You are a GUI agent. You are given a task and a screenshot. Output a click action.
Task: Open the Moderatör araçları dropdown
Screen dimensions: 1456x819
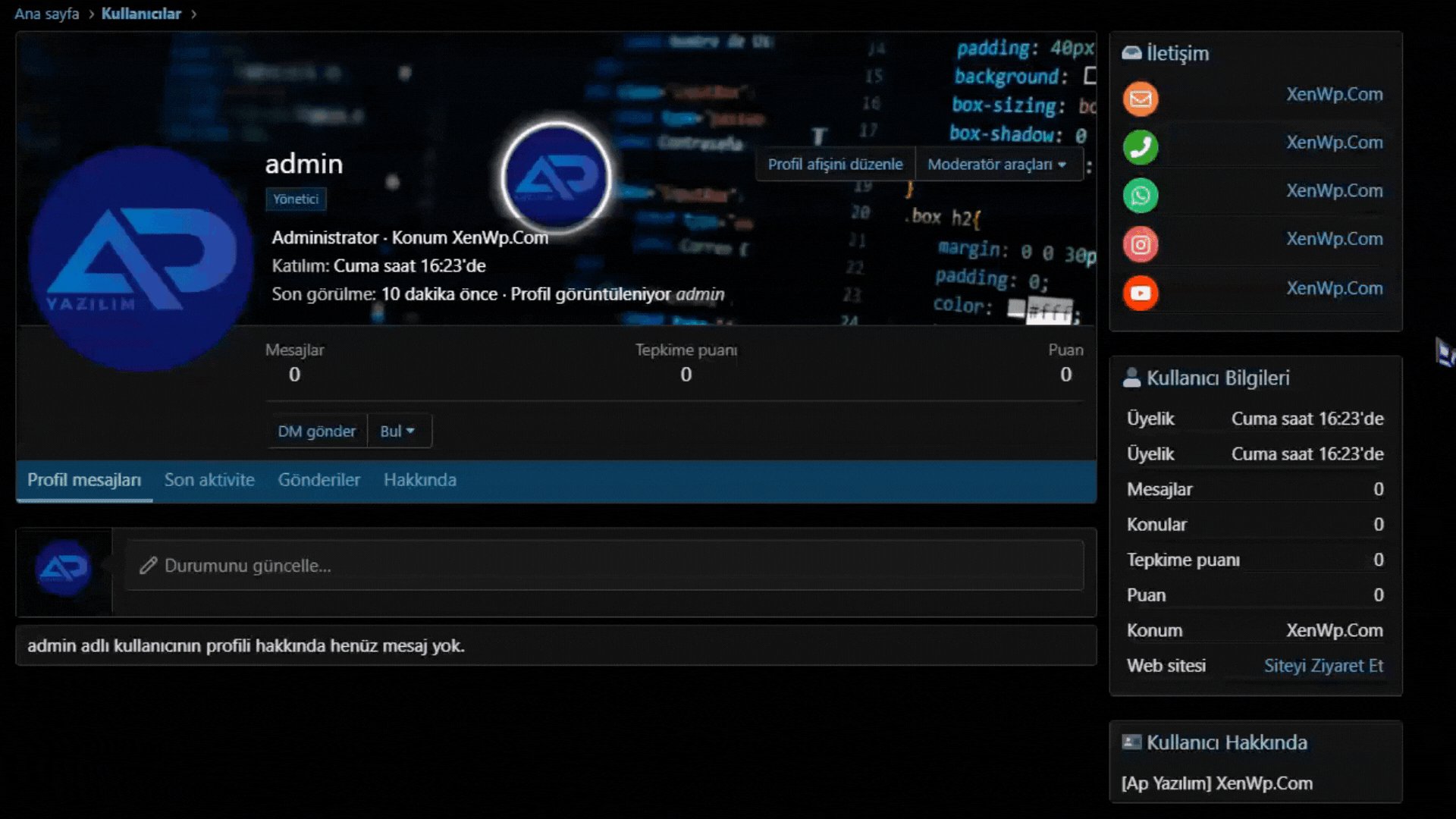tap(996, 165)
